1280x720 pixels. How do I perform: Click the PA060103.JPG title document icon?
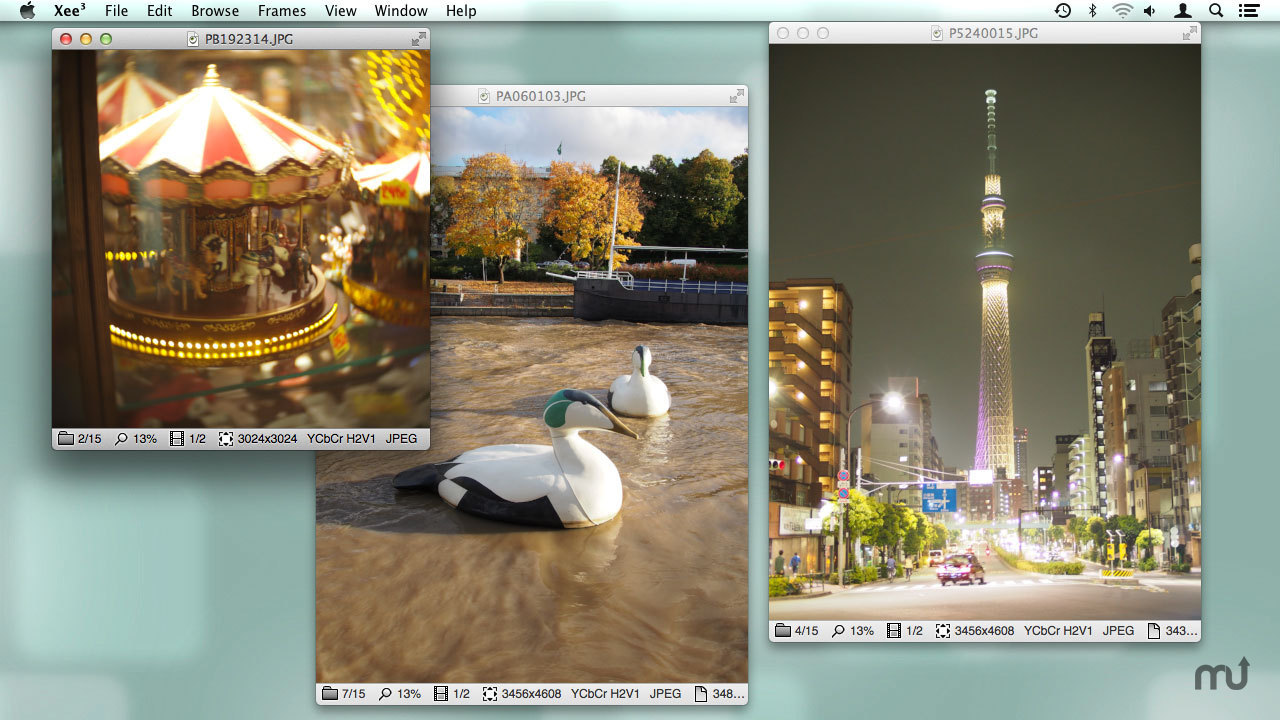tap(484, 96)
